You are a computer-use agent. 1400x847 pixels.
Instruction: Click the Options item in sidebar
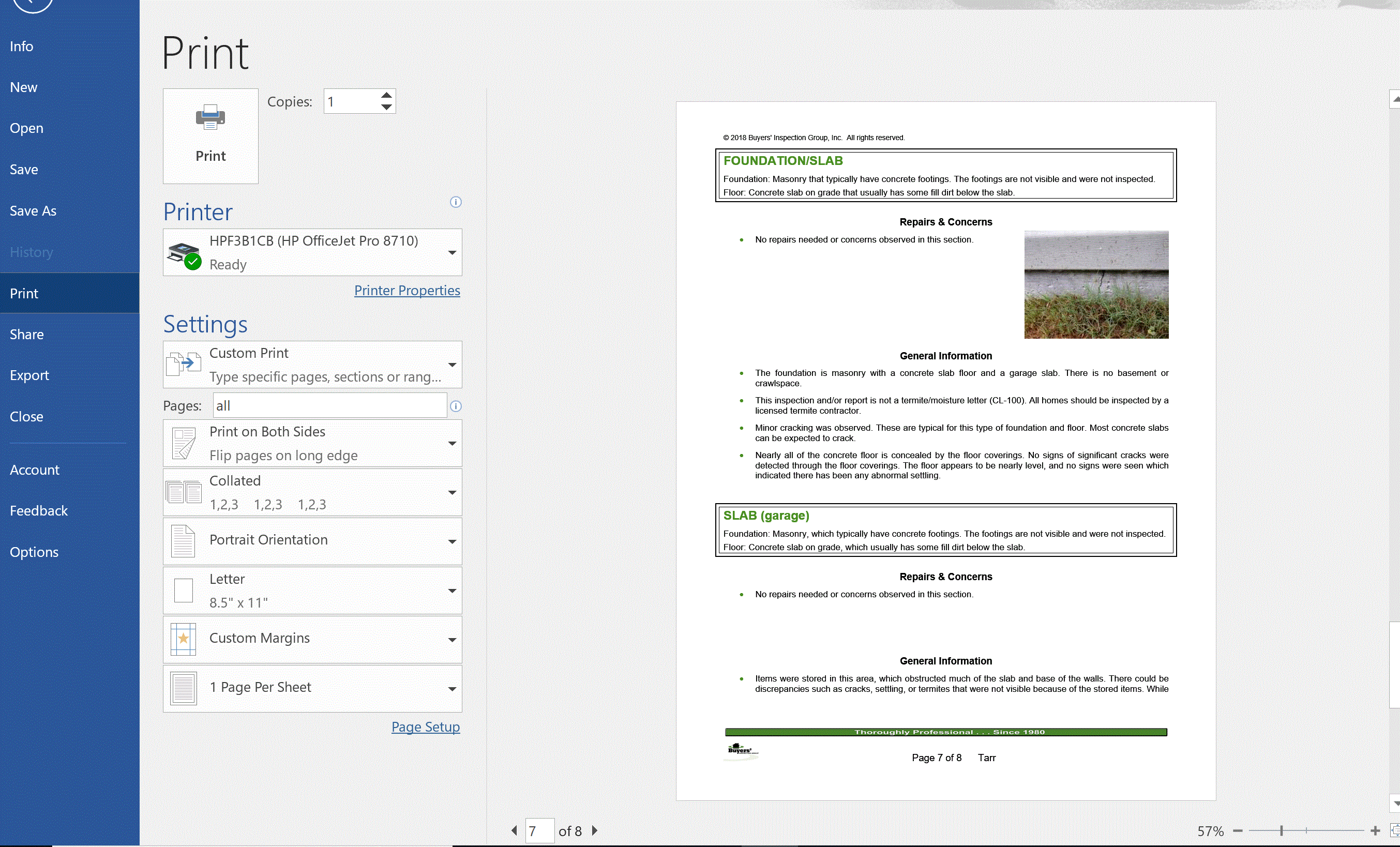(x=34, y=551)
